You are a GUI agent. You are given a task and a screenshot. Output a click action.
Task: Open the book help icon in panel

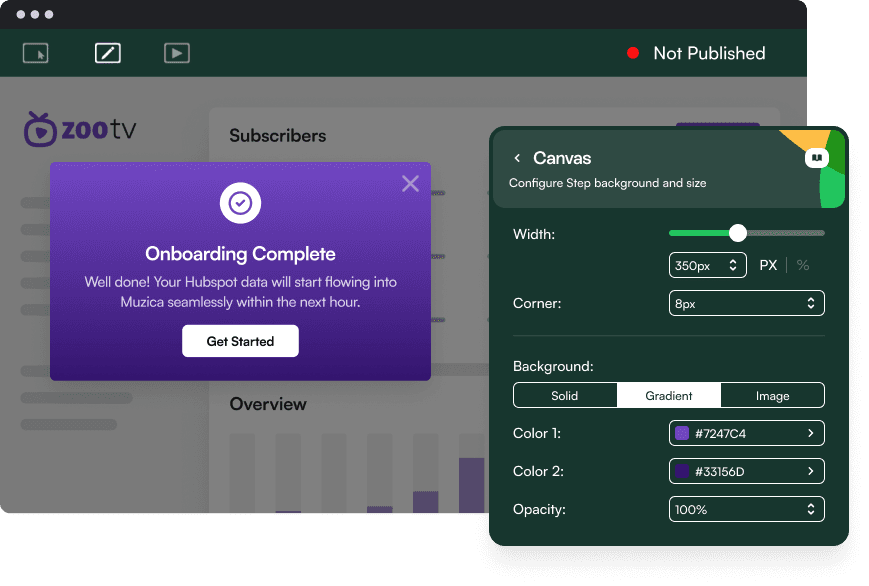[817, 158]
